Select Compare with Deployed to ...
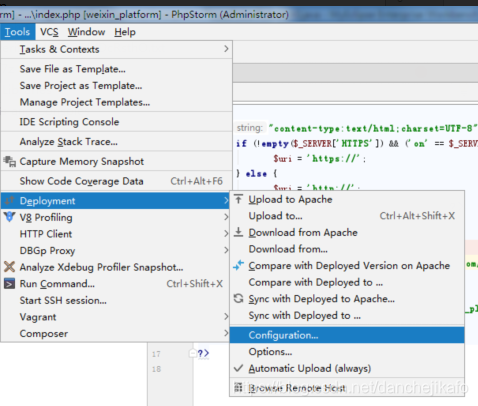This screenshot has height=406, width=478. (x=347, y=282)
